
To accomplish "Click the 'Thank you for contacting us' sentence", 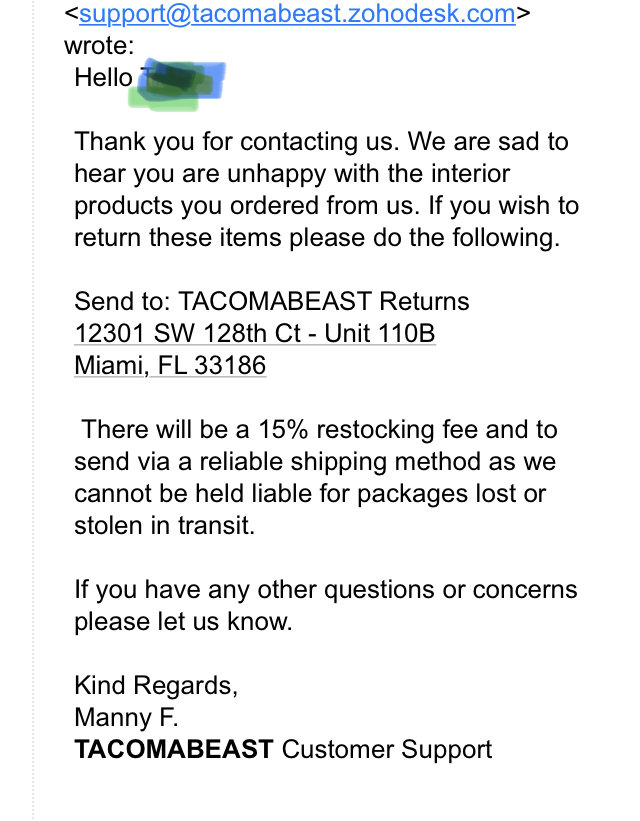I will (x=236, y=142).
